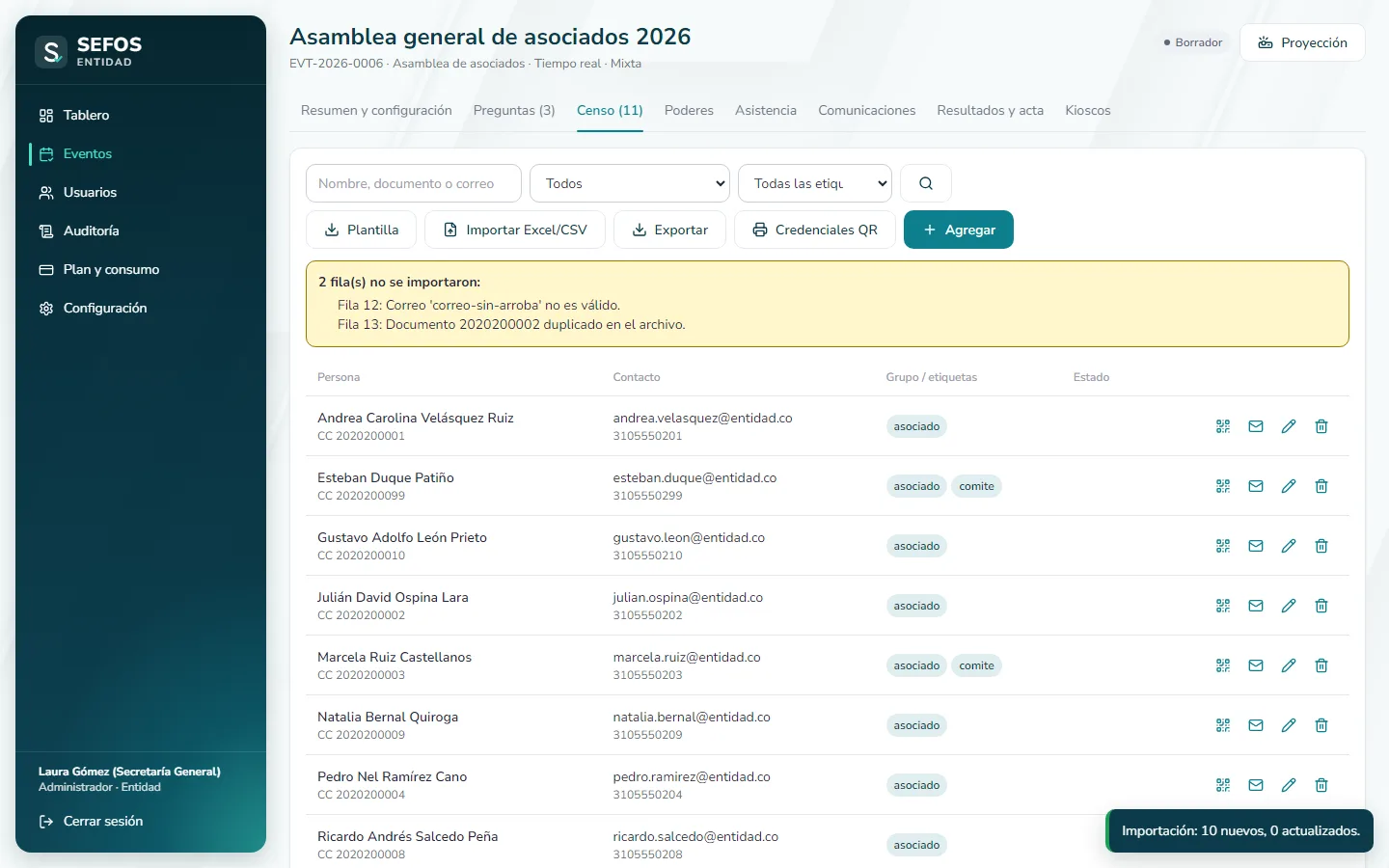Click the magnifier search button
Viewport: 1389px width, 868px height.
(x=926, y=183)
